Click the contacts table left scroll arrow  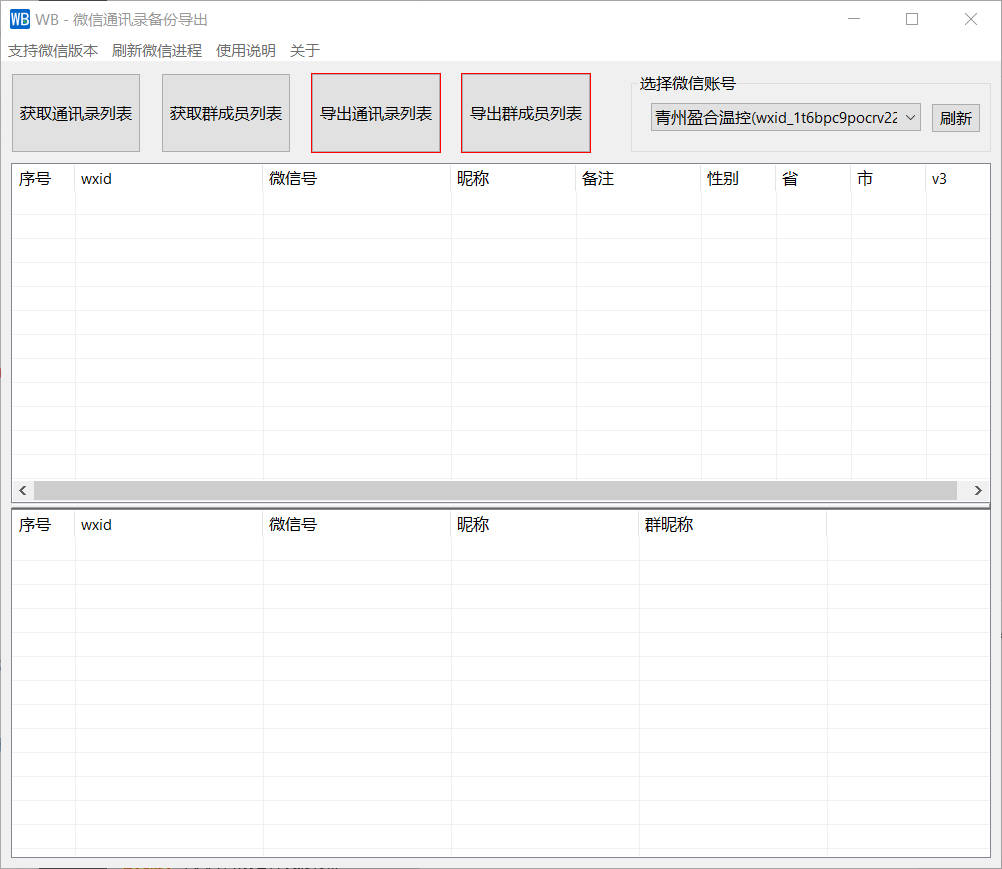click(x=23, y=490)
